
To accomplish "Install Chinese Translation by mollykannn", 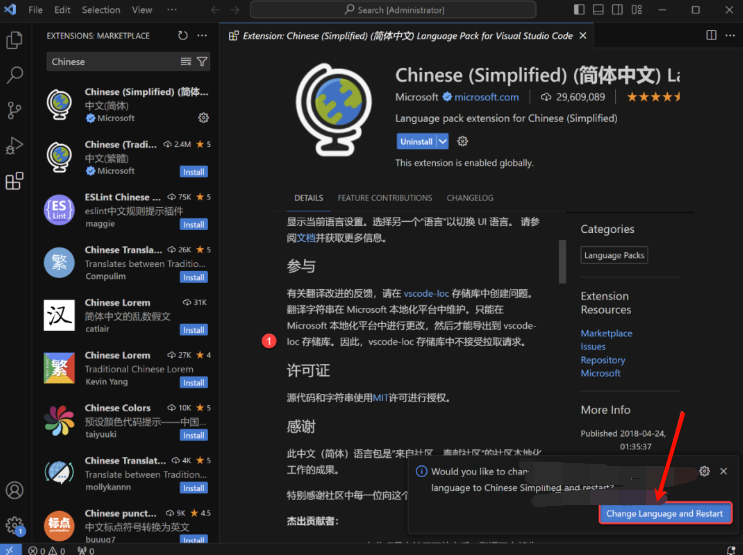I will pyautogui.click(x=194, y=487).
